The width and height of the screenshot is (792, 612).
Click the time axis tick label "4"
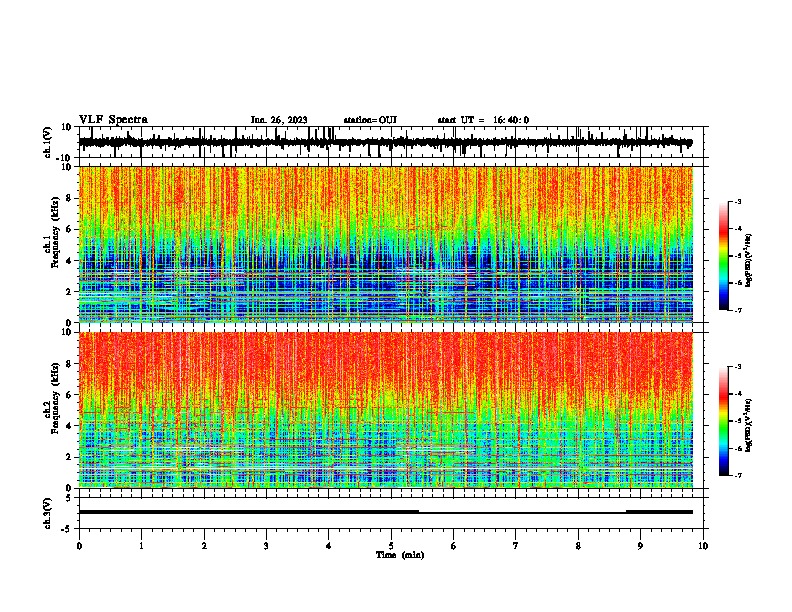tap(329, 546)
